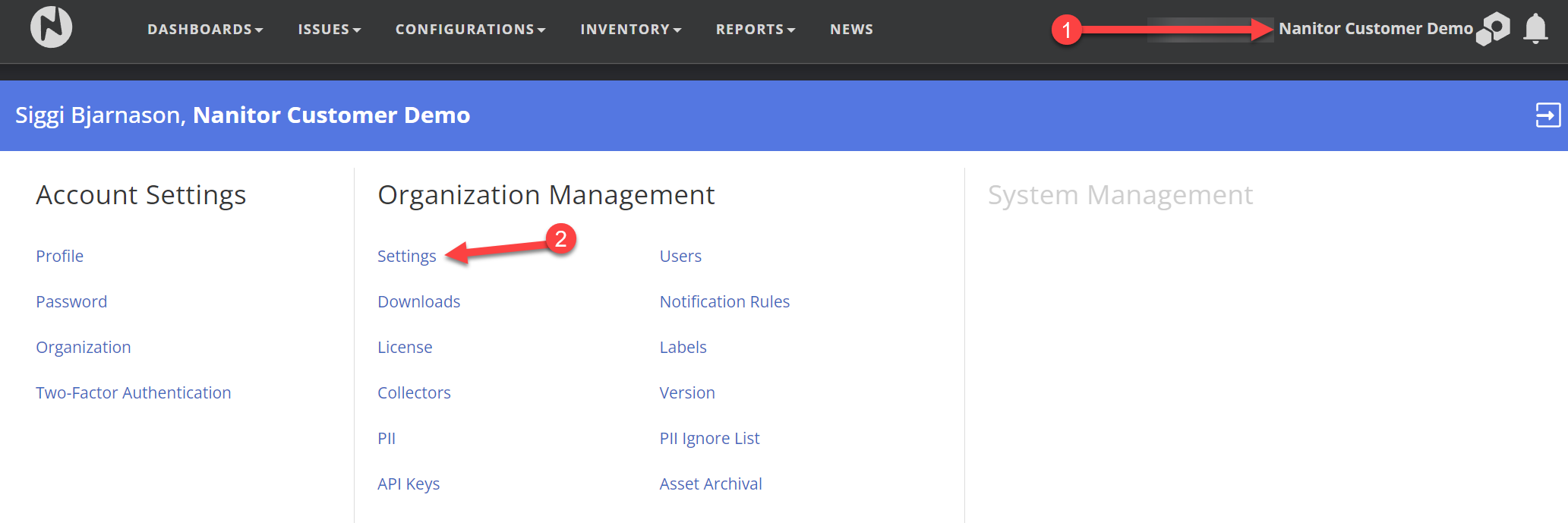The image size is (1568, 523).
Task: Open Two-Factor Authentication settings
Action: (x=134, y=392)
